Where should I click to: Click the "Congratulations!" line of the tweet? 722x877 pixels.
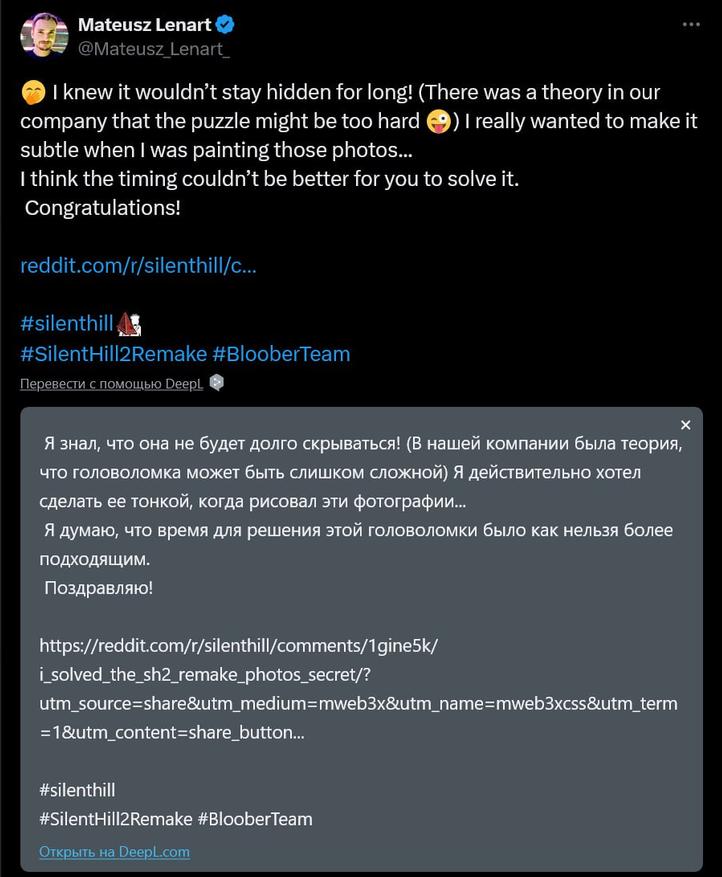(x=101, y=209)
